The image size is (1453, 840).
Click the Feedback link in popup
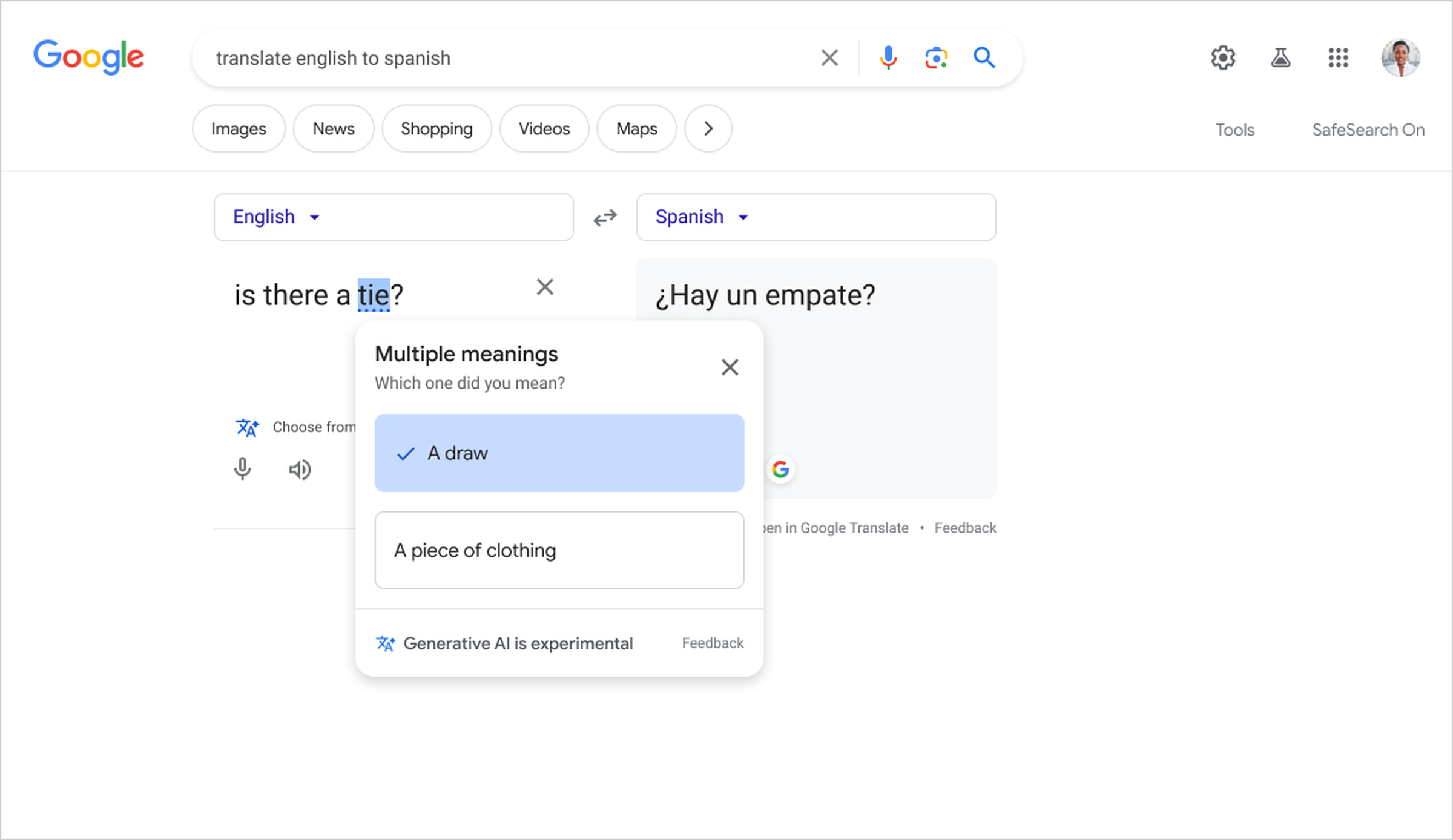point(713,642)
